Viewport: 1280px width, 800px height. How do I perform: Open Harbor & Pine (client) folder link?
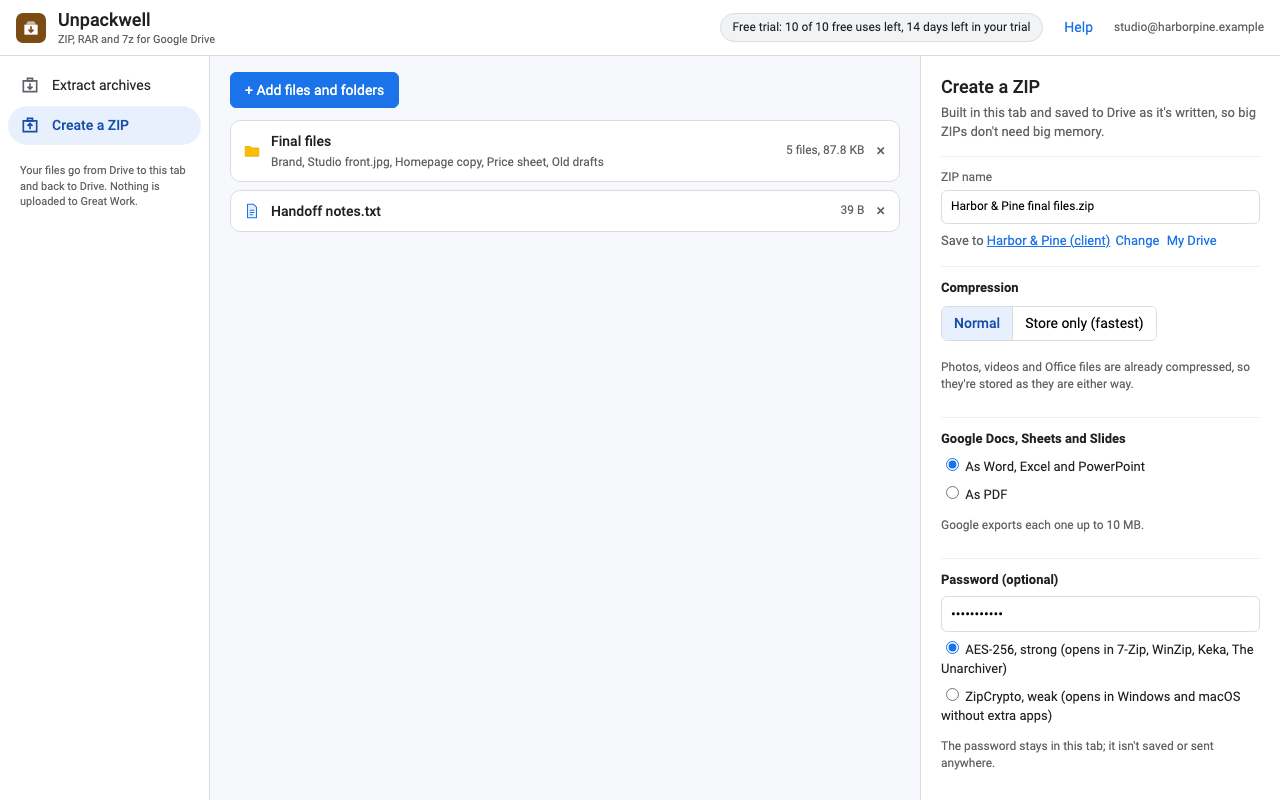1048,241
